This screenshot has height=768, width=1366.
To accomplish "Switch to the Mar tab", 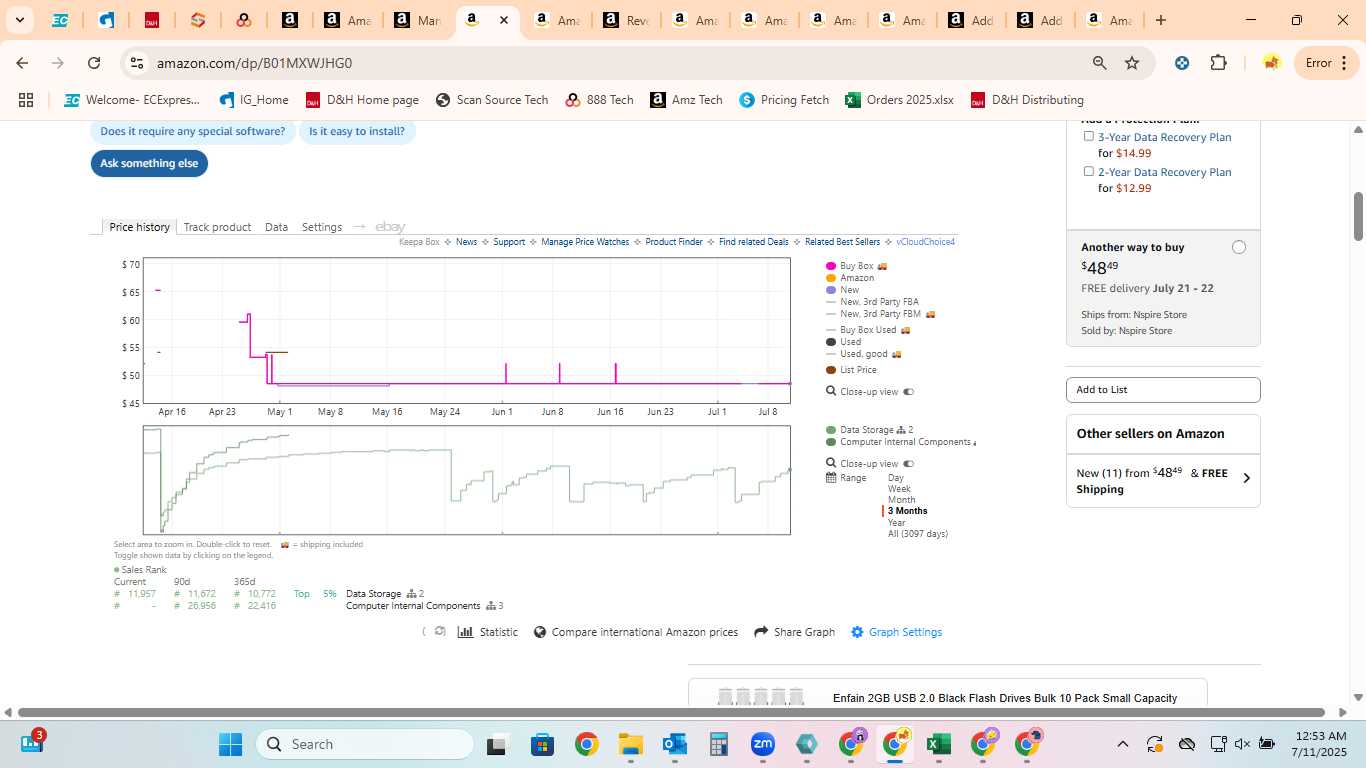I will (417, 20).
